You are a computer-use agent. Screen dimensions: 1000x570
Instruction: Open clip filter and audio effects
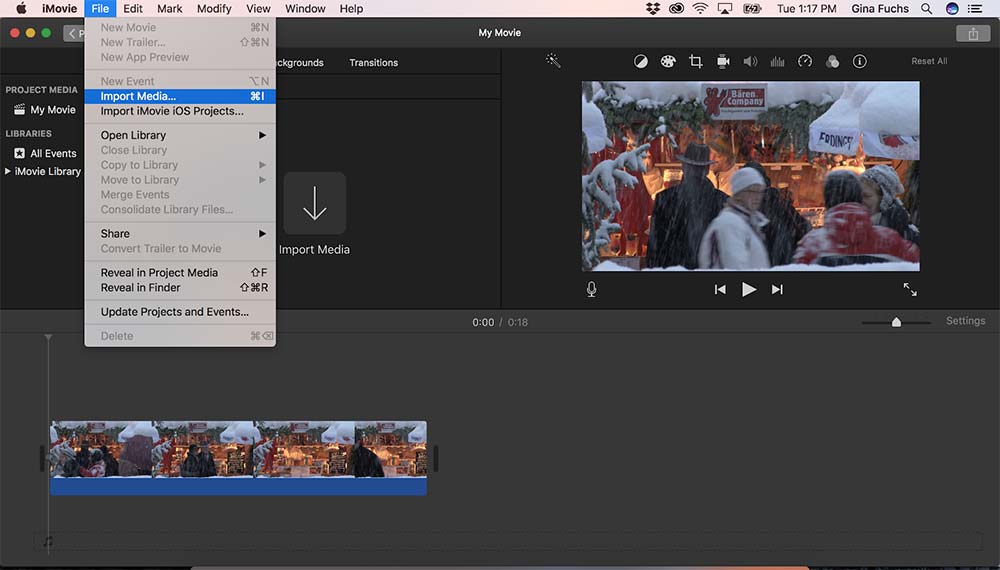click(832, 62)
